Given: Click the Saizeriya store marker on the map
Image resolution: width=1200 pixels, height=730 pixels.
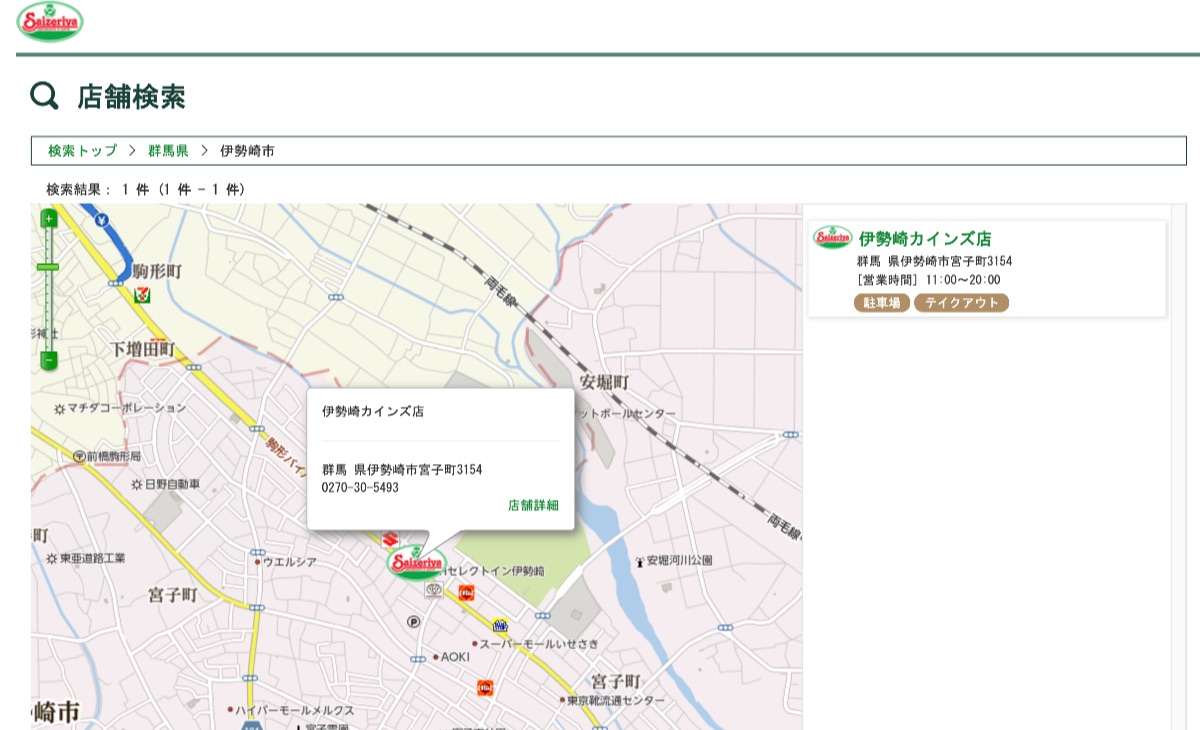Looking at the screenshot, I should (x=417, y=563).
